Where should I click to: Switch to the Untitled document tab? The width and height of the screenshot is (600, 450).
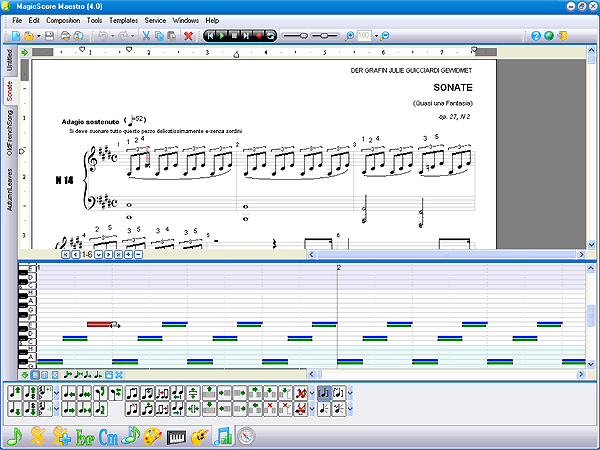coord(10,60)
